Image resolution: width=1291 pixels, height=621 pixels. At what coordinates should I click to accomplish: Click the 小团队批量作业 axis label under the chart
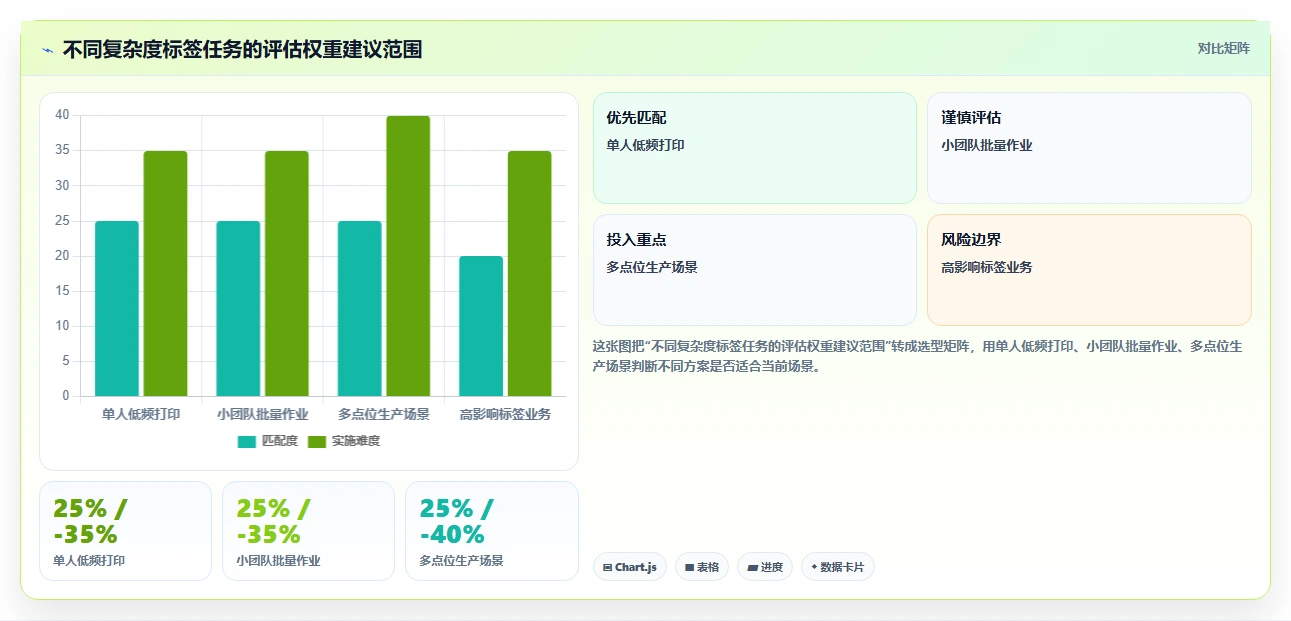[263, 414]
